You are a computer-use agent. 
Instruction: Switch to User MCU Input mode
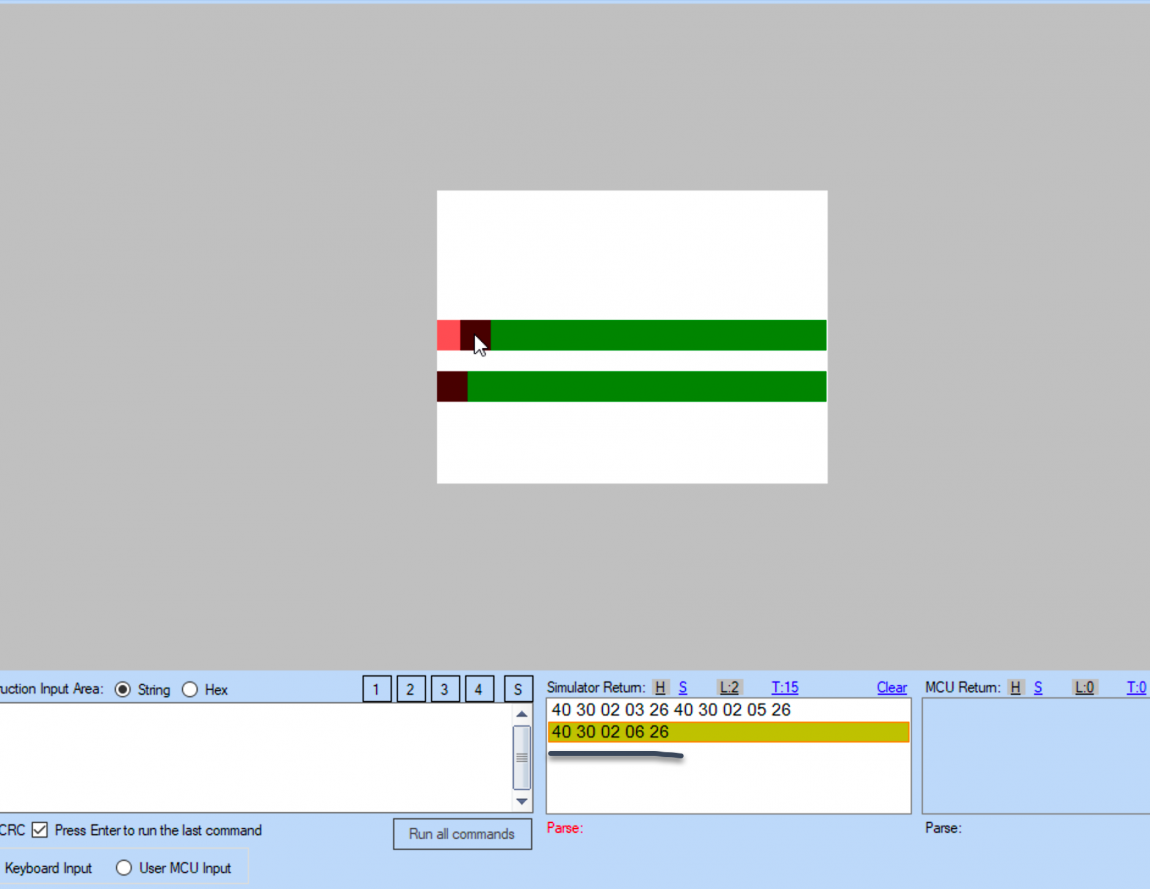(x=123, y=867)
